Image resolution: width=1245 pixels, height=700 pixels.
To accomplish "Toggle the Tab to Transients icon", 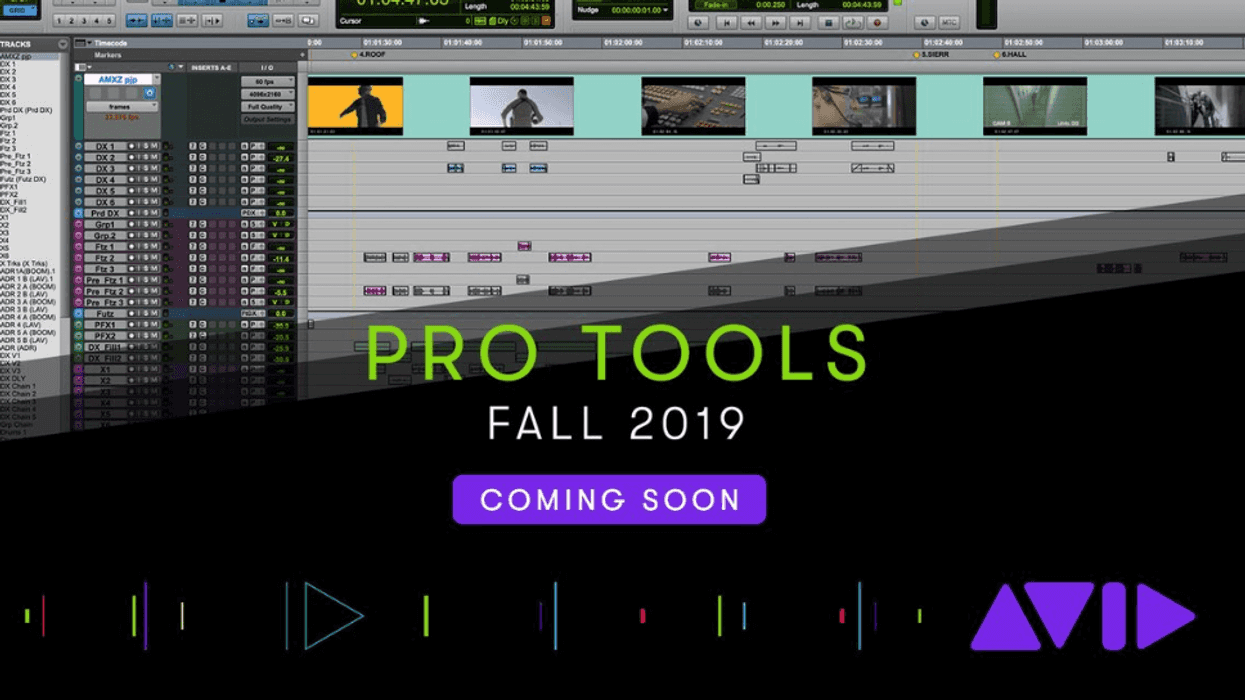I will [x=136, y=20].
